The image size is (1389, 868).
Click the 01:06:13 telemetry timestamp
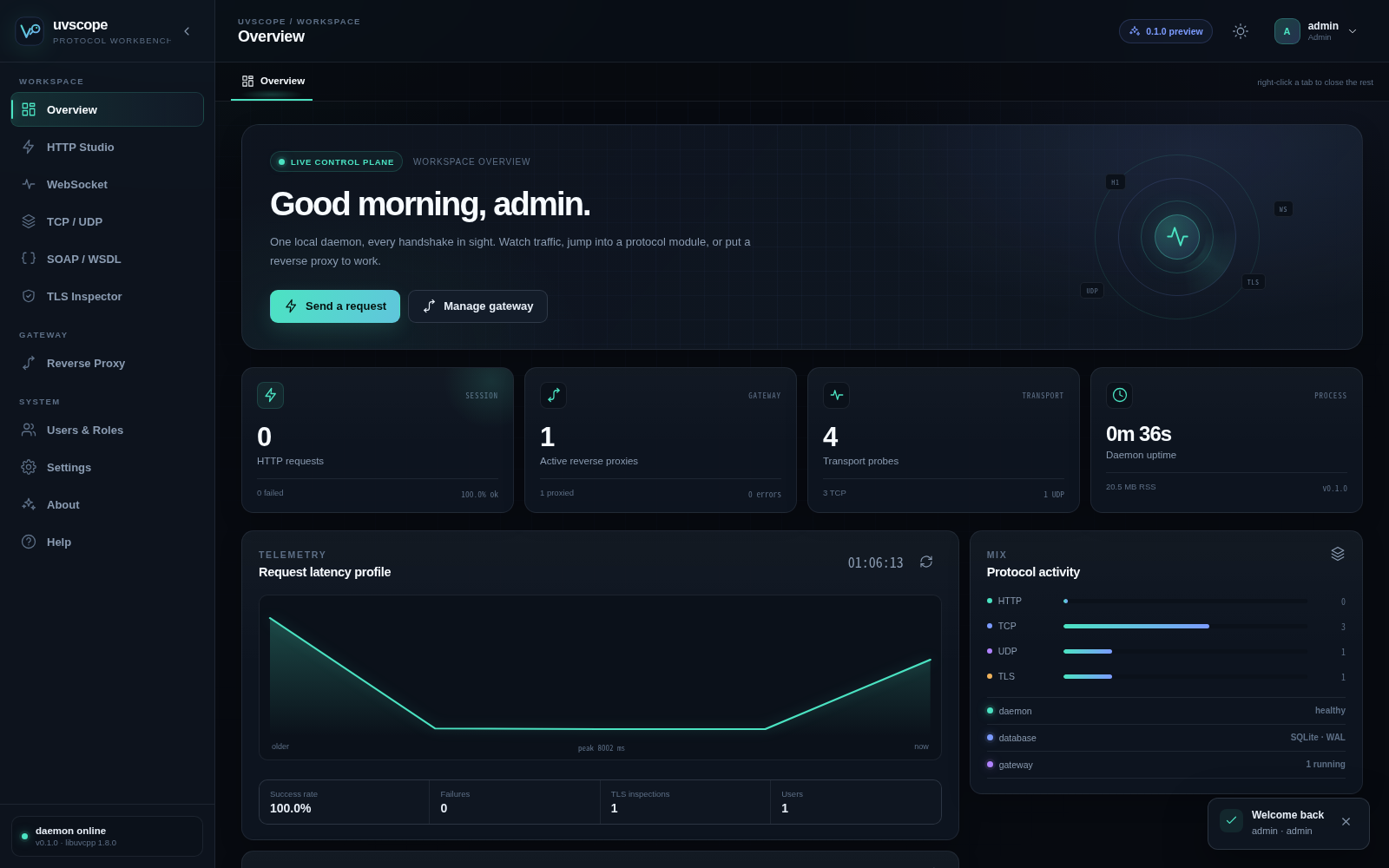[875, 562]
